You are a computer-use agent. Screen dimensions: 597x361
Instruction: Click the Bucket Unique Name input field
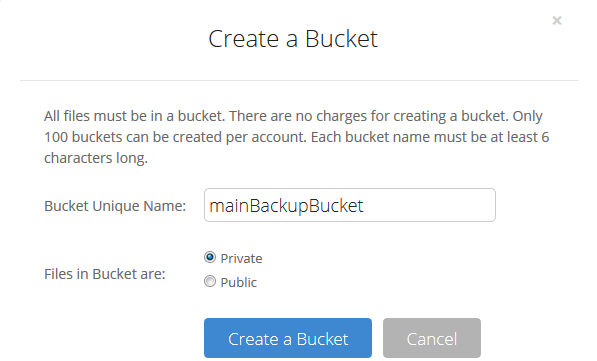point(350,205)
